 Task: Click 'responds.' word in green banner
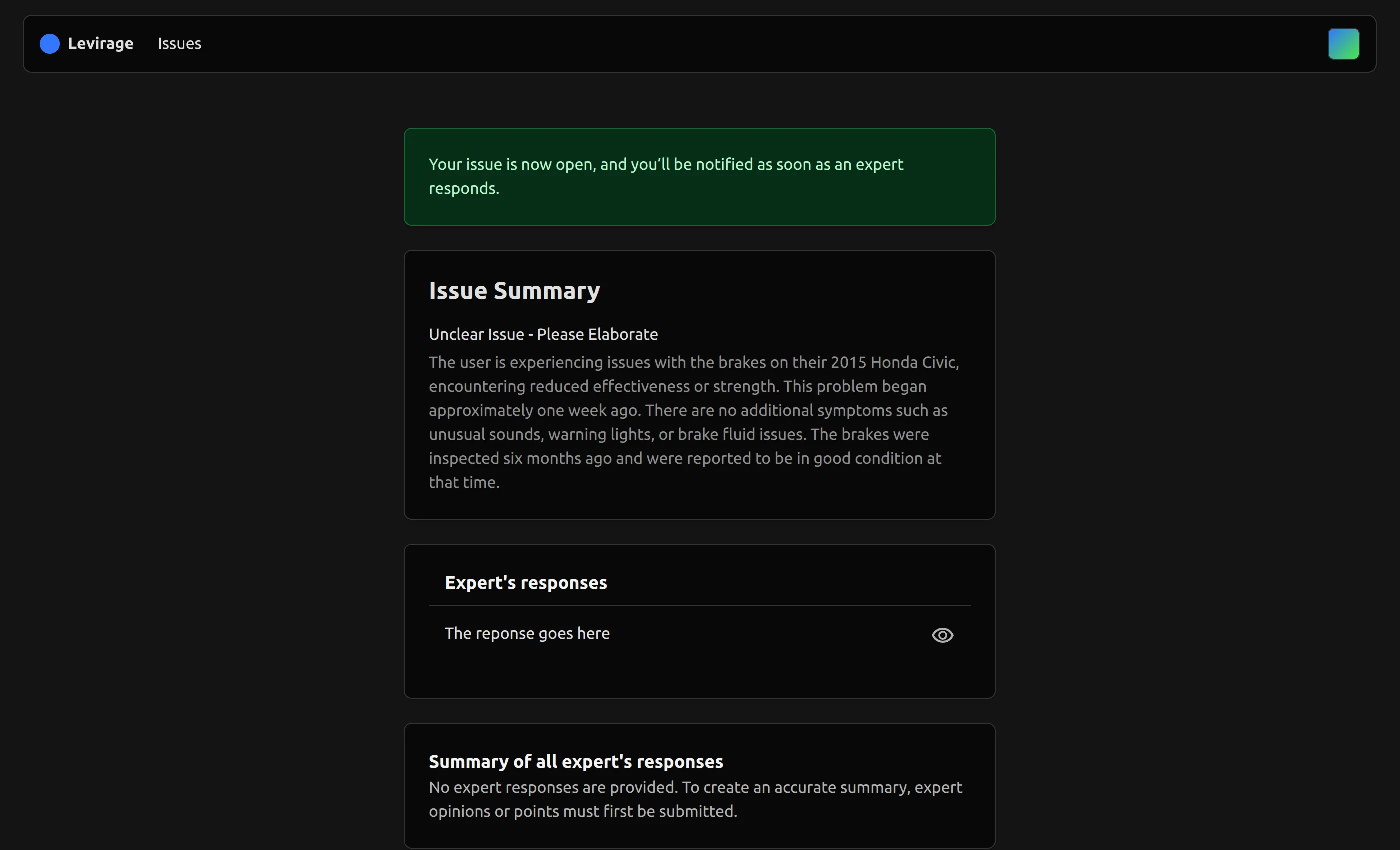(x=463, y=188)
